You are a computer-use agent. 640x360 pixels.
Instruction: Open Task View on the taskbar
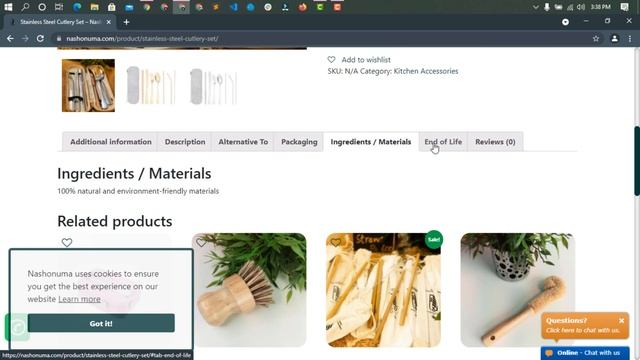[x=59, y=7]
